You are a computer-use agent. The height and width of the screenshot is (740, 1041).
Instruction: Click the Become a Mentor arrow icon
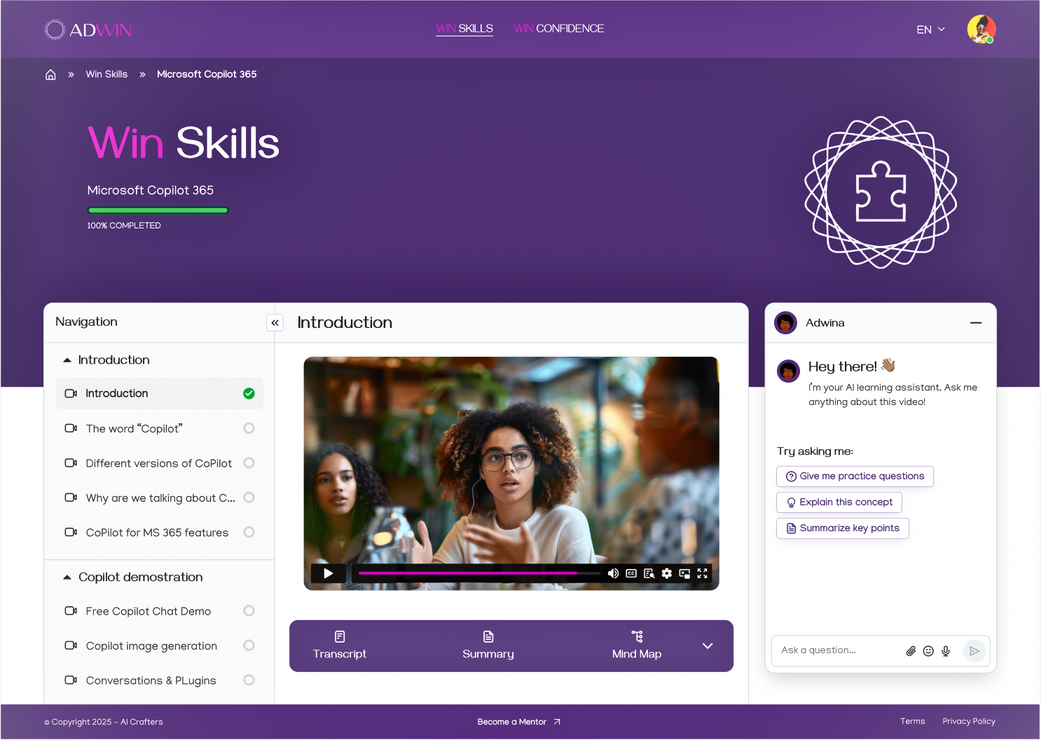click(557, 721)
